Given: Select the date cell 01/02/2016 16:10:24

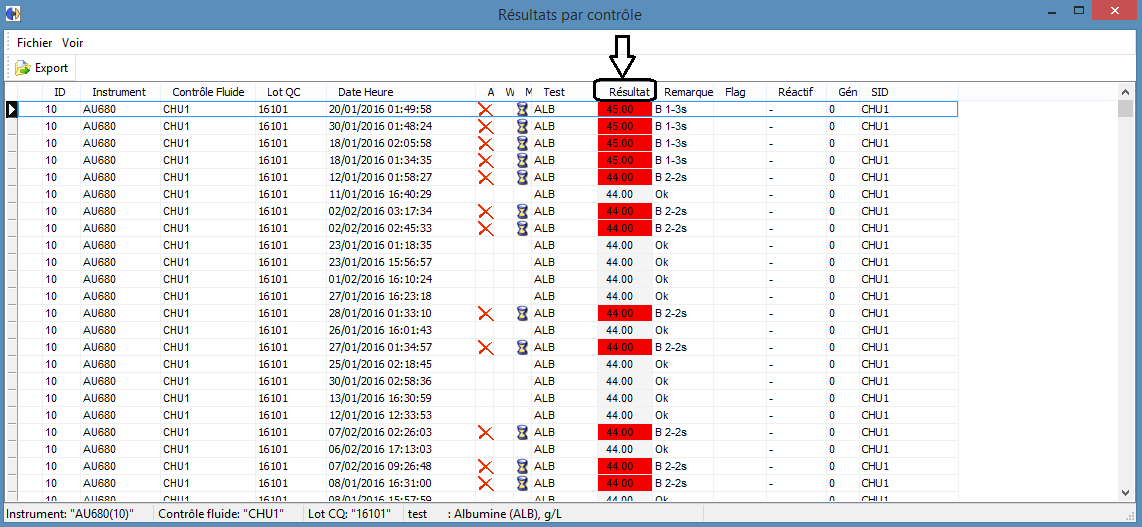Looking at the screenshot, I should [x=380, y=279].
